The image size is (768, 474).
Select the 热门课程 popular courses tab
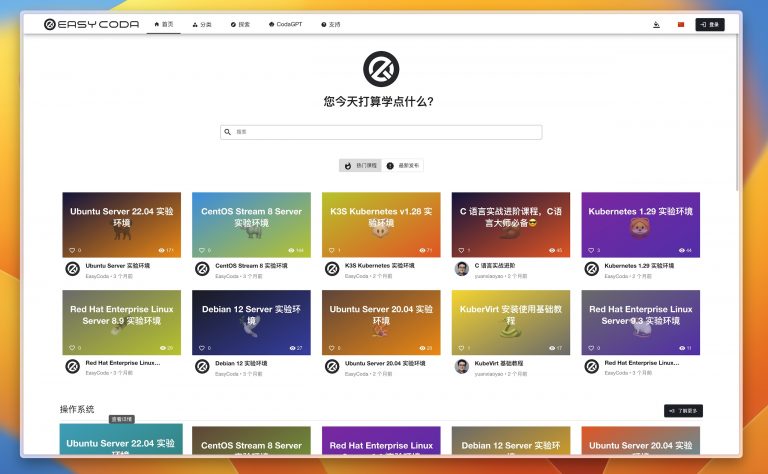click(x=360, y=166)
